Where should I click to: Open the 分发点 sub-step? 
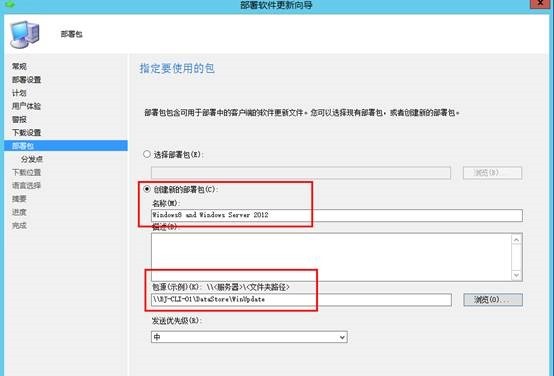pyautogui.click(x=32, y=159)
